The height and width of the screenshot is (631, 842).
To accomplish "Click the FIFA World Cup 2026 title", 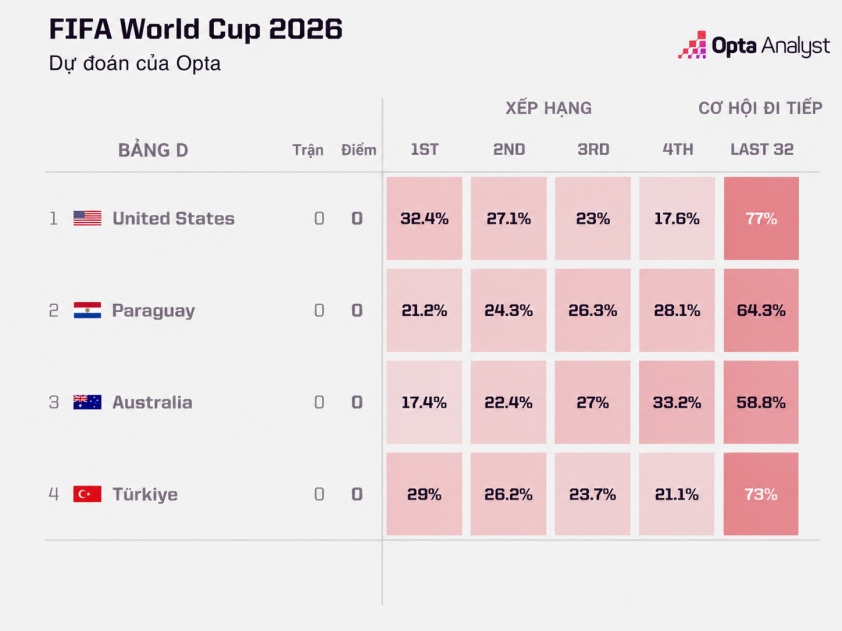I will (195, 29).
